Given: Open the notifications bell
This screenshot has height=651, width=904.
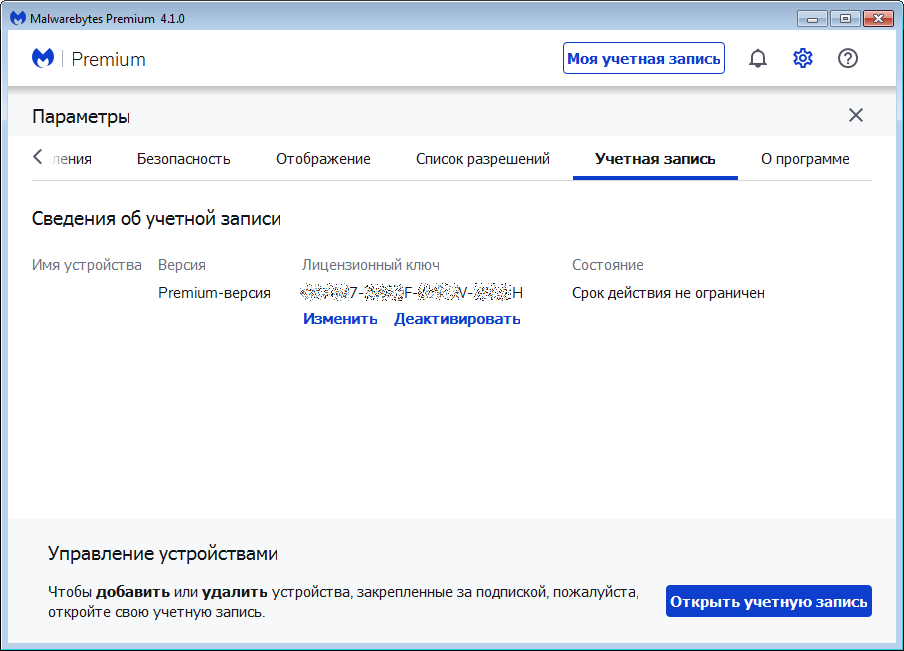Looking at the screenshot, I should point(758,59).
